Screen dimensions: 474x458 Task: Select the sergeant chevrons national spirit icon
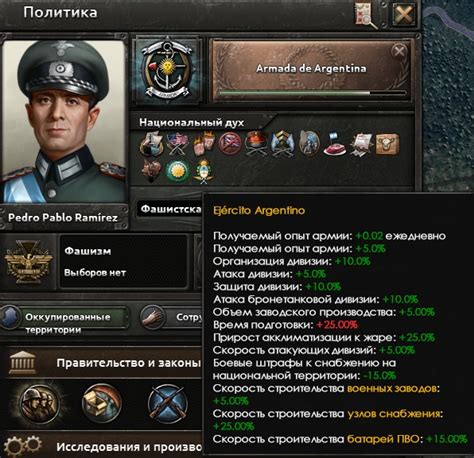coord(282,144)
